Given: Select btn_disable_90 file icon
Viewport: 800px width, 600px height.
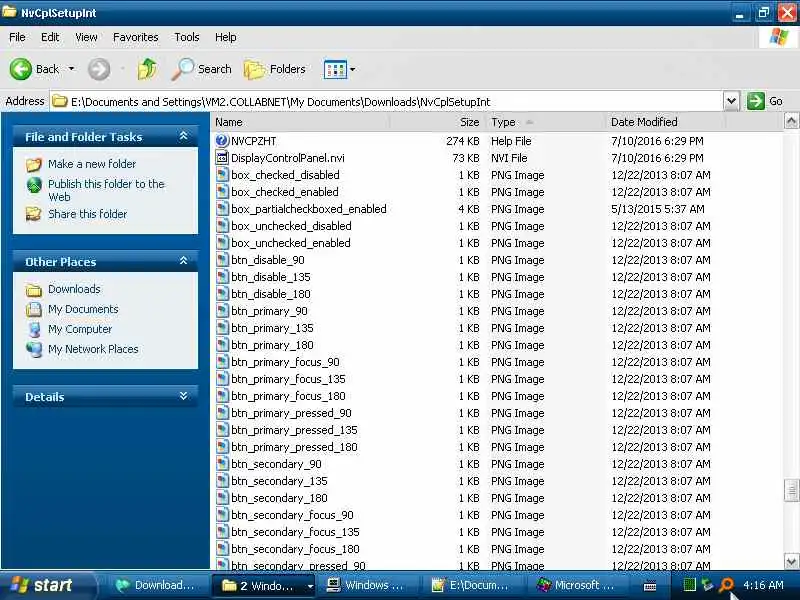Looking at the screenshot, I should pos(222,260).
